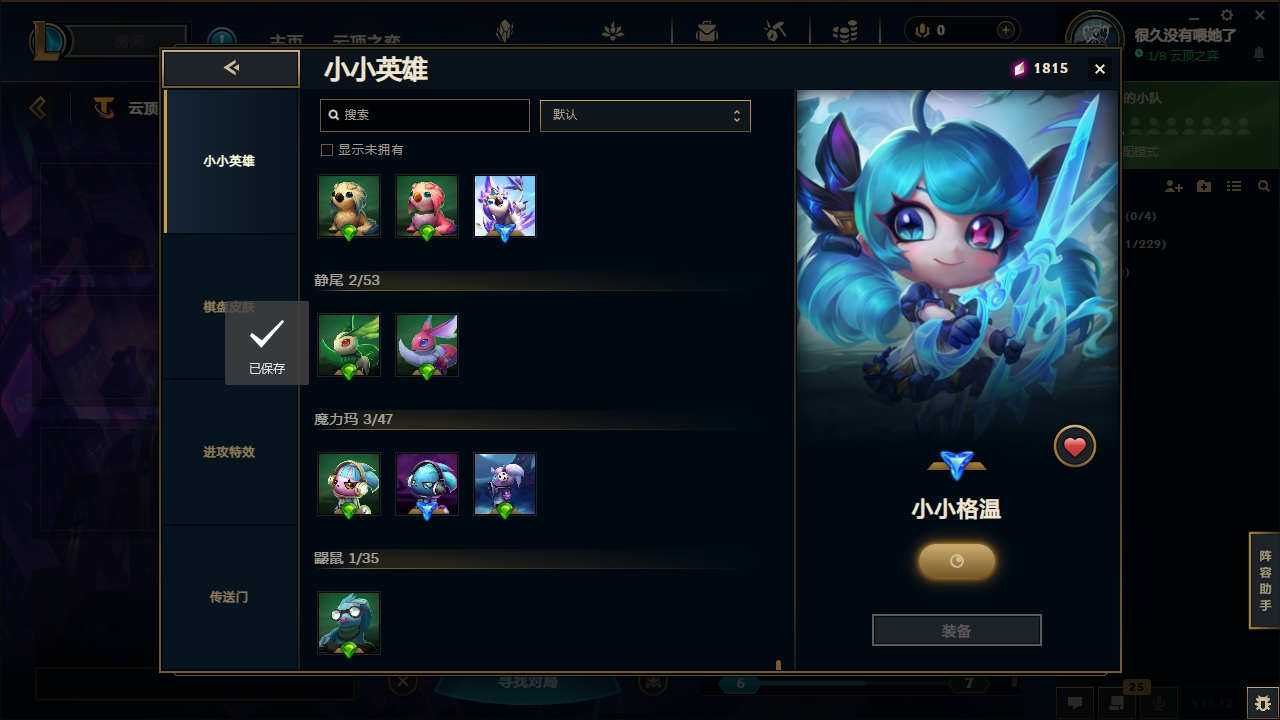Open the 棋盘皮肤 tab
The image size is (1280, 720).
230,307
